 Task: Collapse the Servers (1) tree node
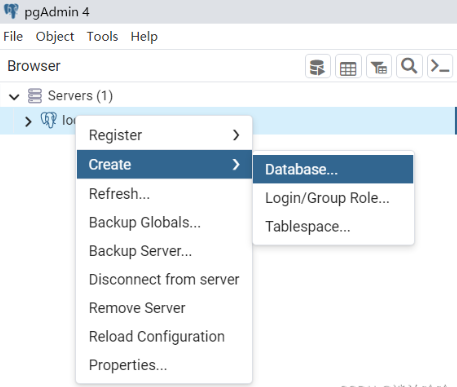point(14,97)
